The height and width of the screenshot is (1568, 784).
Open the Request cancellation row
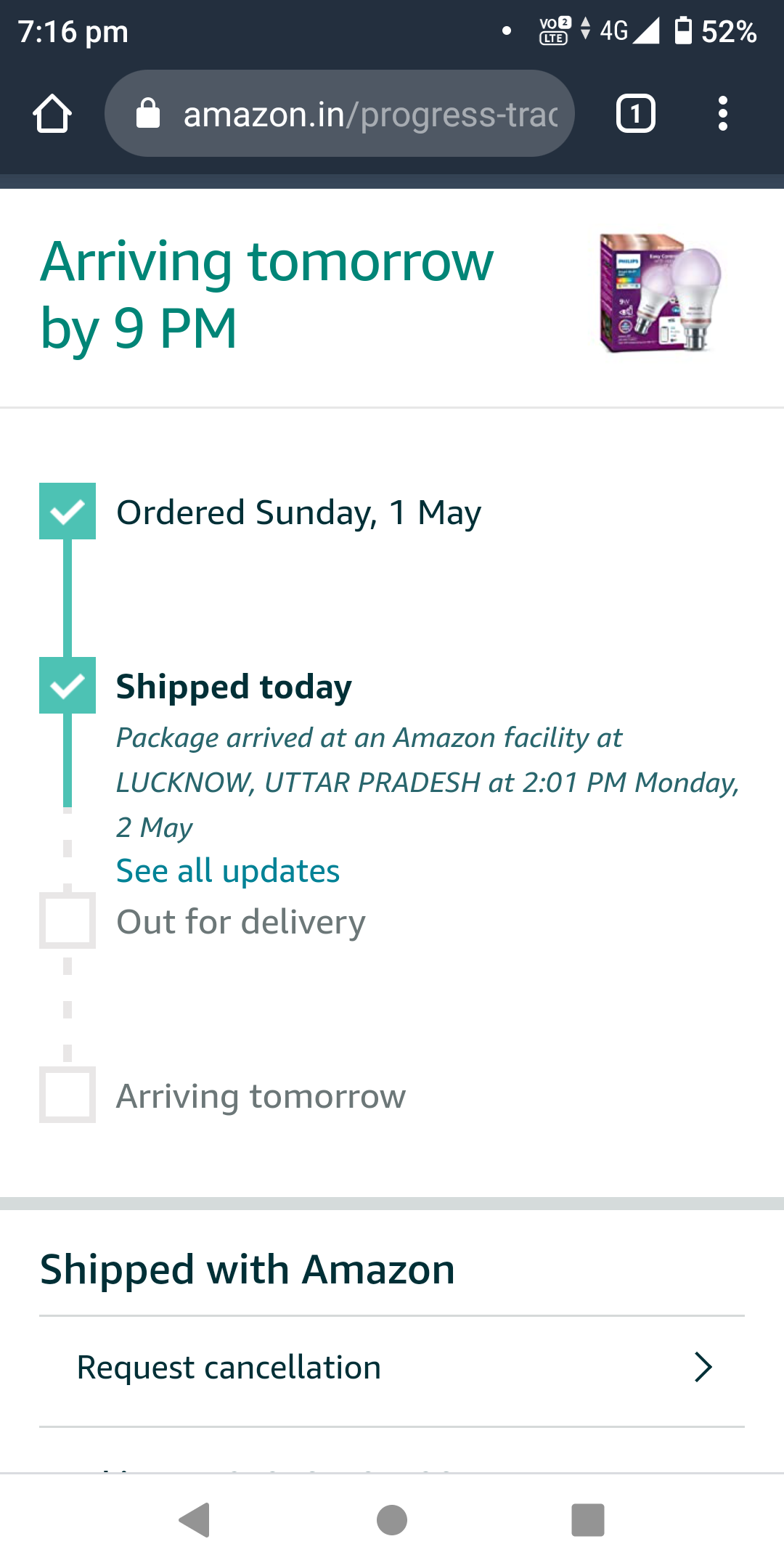[229, 1368]
